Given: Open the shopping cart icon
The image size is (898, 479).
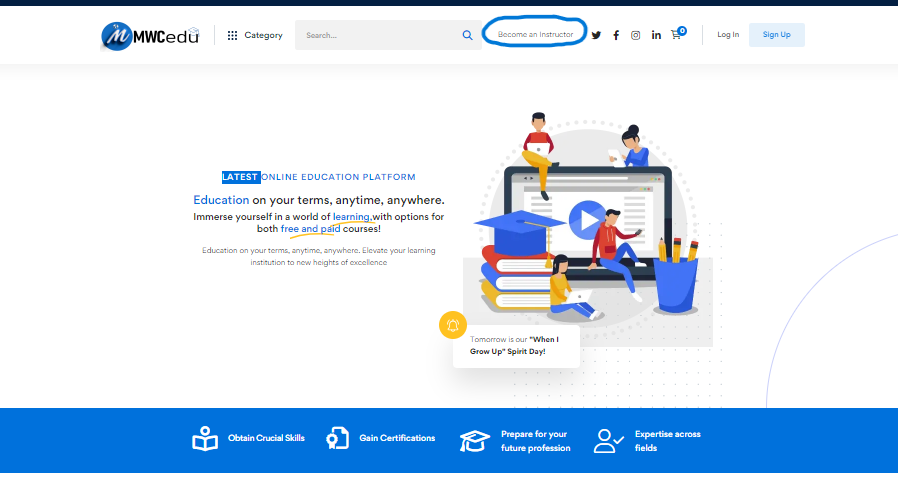Looking at the screenshot, I should click(678, 34).
